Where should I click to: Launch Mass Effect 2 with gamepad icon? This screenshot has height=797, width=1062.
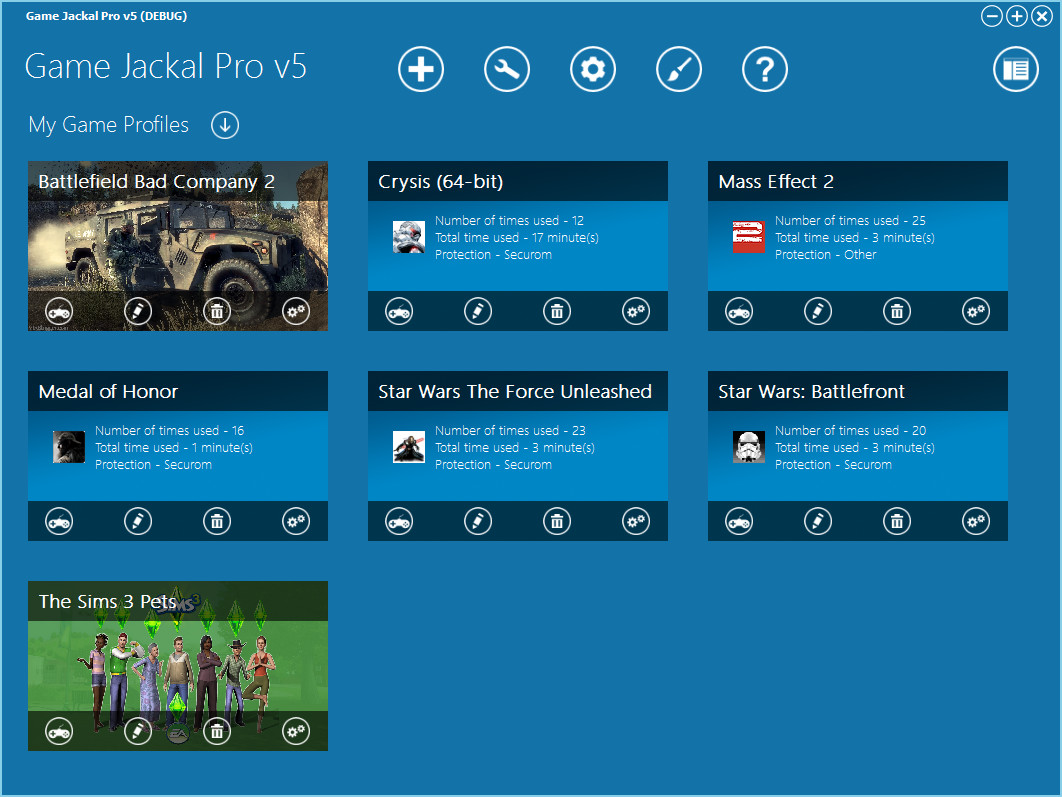tap(739, 311)
